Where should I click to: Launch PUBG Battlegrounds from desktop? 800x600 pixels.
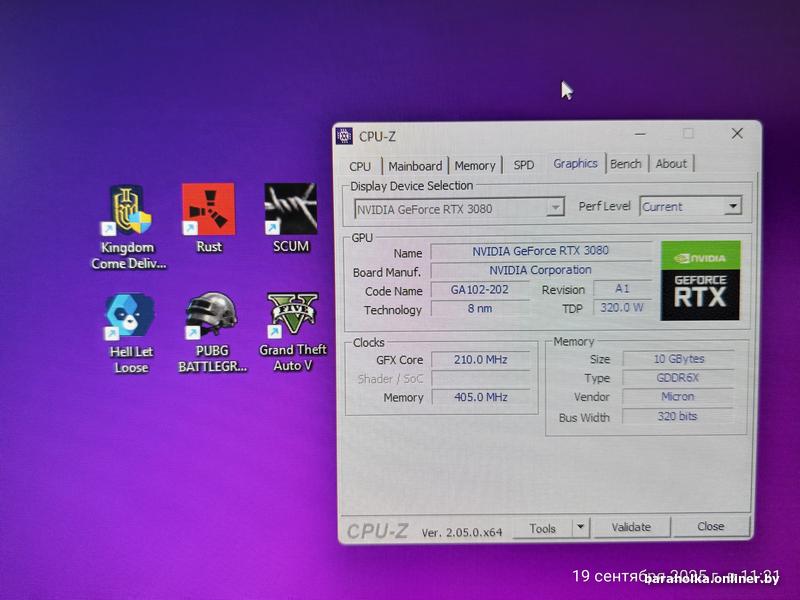click(211, 318)
